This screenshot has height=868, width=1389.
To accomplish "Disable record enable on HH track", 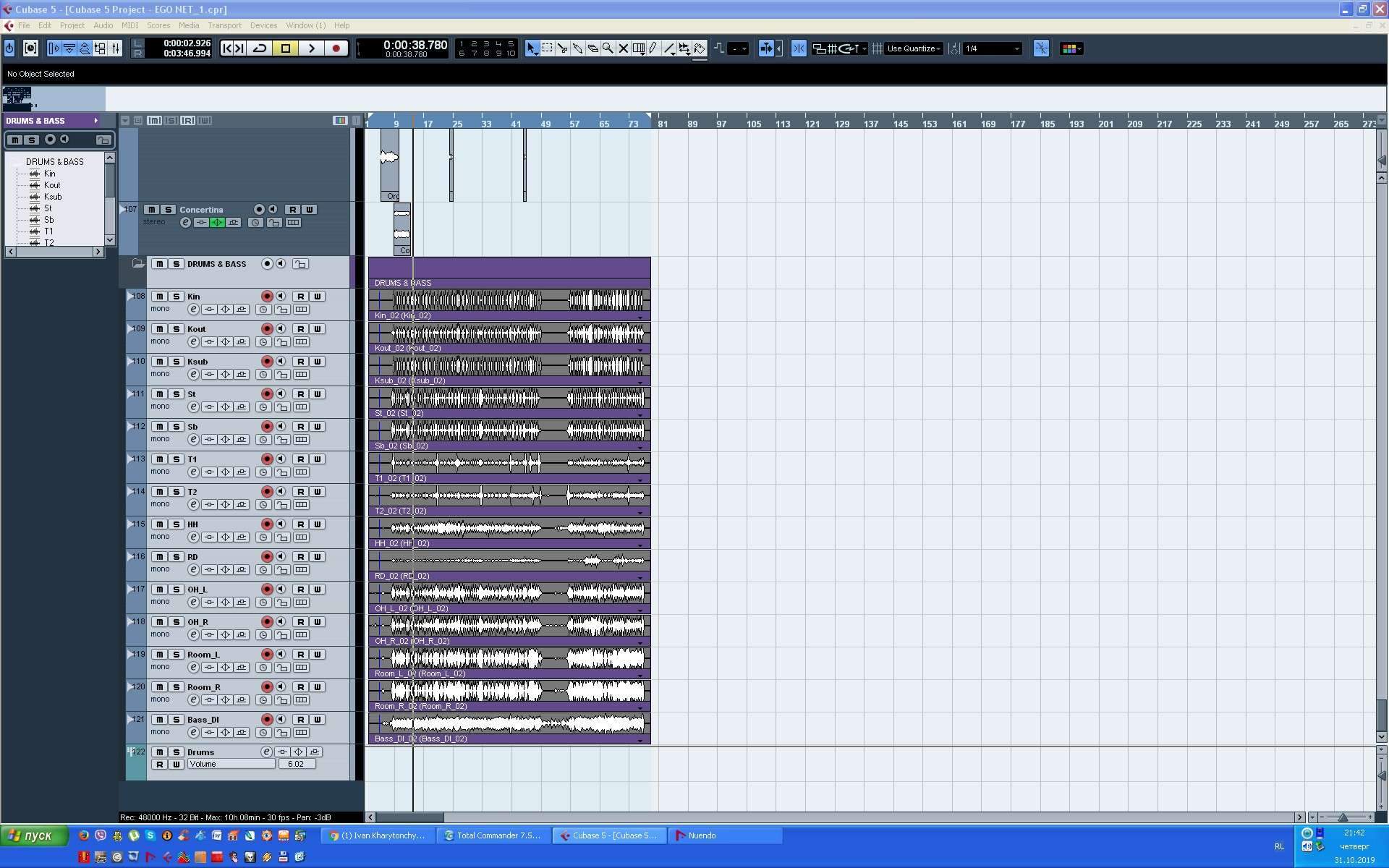I will click(267, 524).
